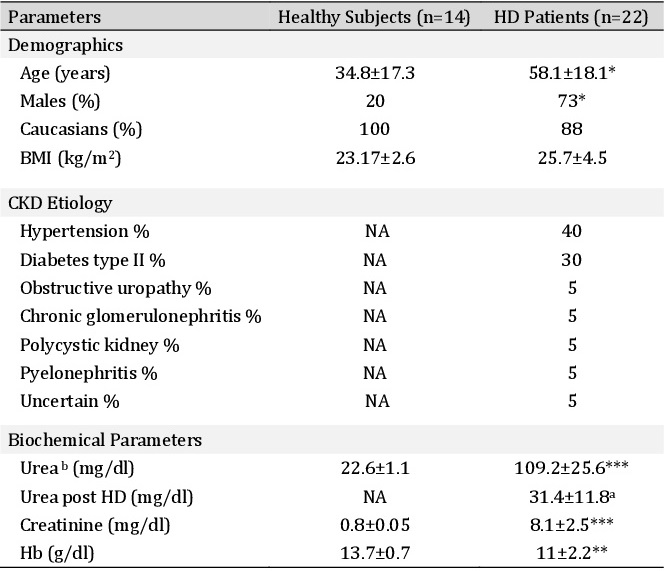Select the Males (%) row label
This screenshot has width=664, height=571.
[x=60, y=101]
